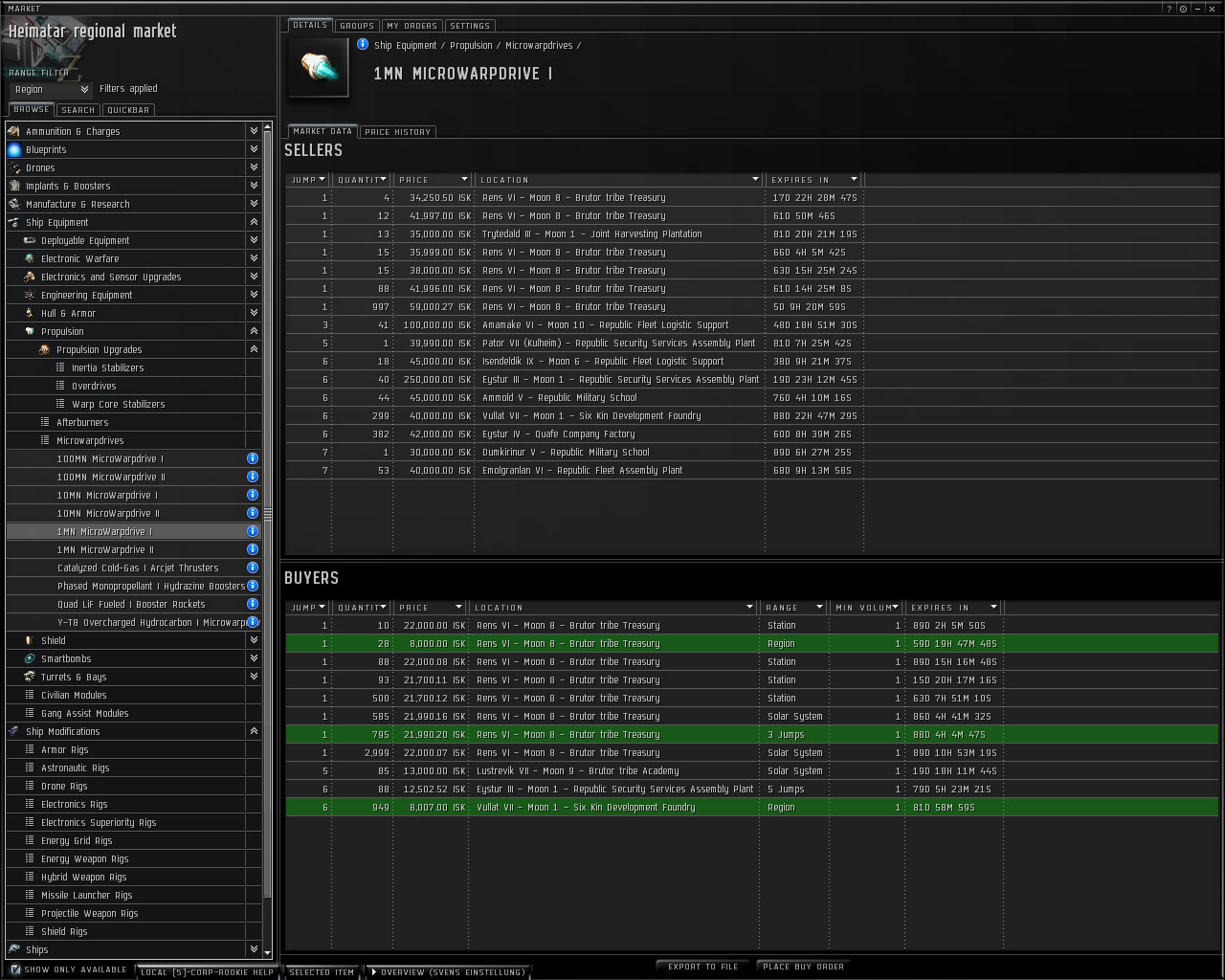Expand the Blueprints category

[x=254, y=149]
